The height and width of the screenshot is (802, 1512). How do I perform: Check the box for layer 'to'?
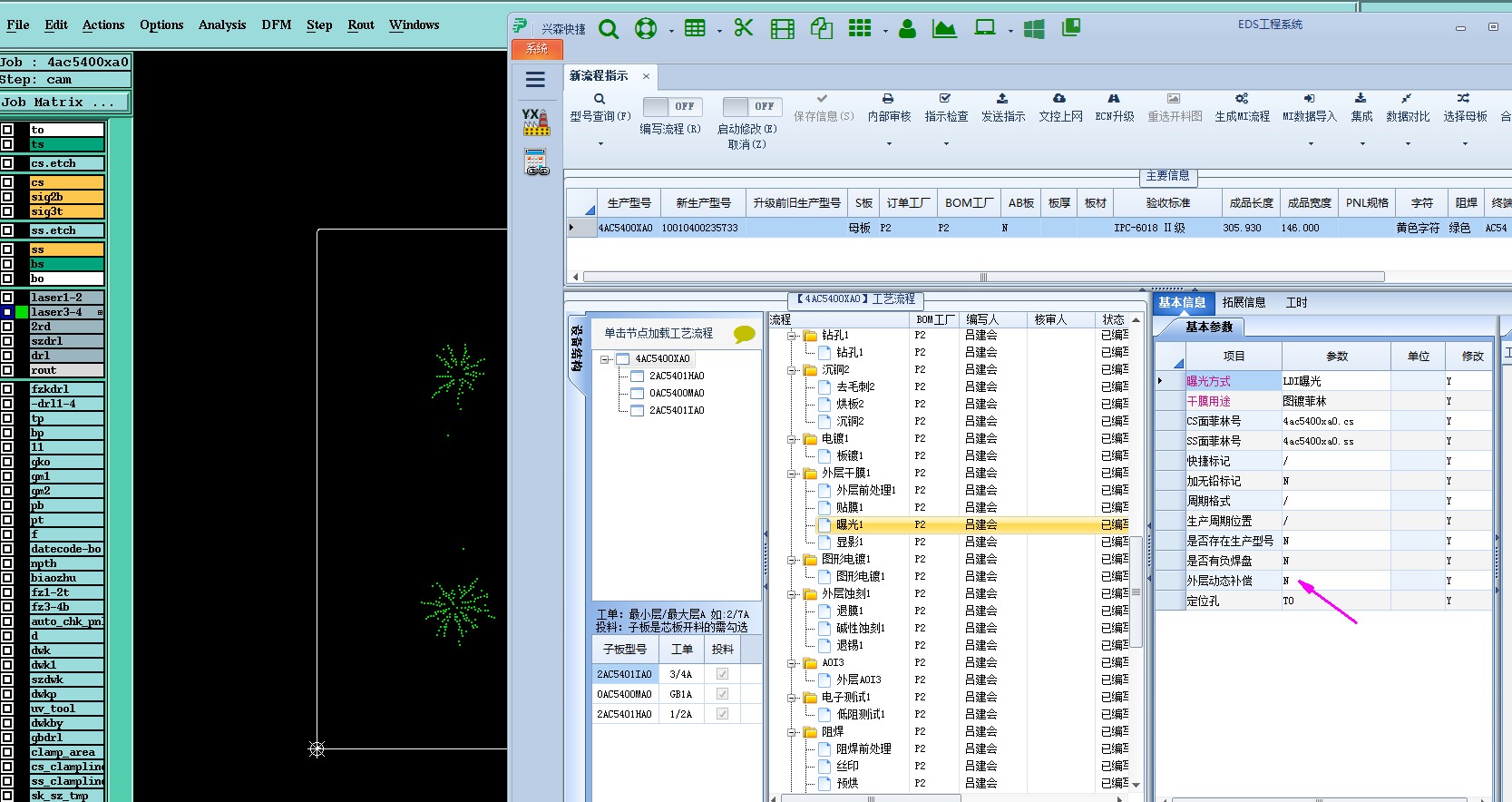(7, 130)
